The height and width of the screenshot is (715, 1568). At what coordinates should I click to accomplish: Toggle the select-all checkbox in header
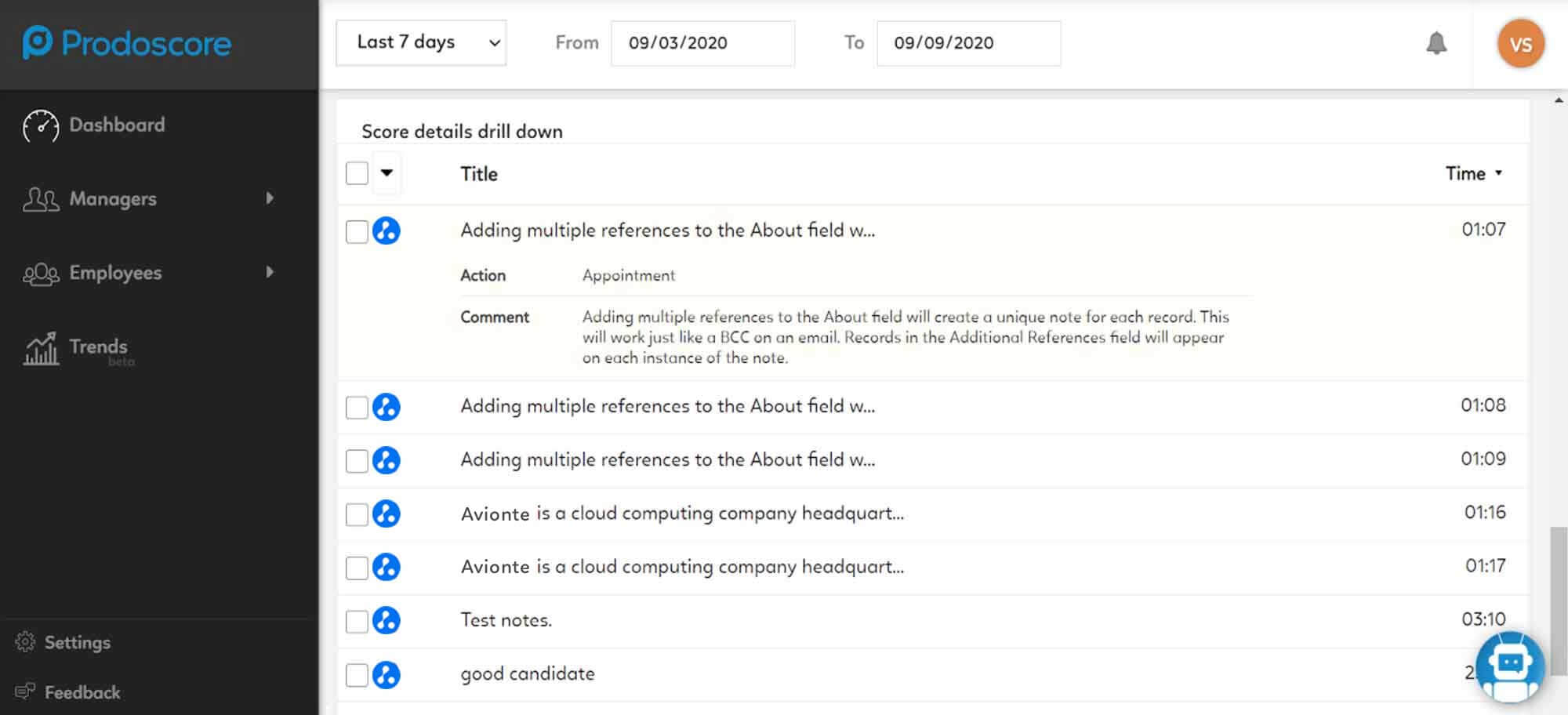tap(357, 173)
